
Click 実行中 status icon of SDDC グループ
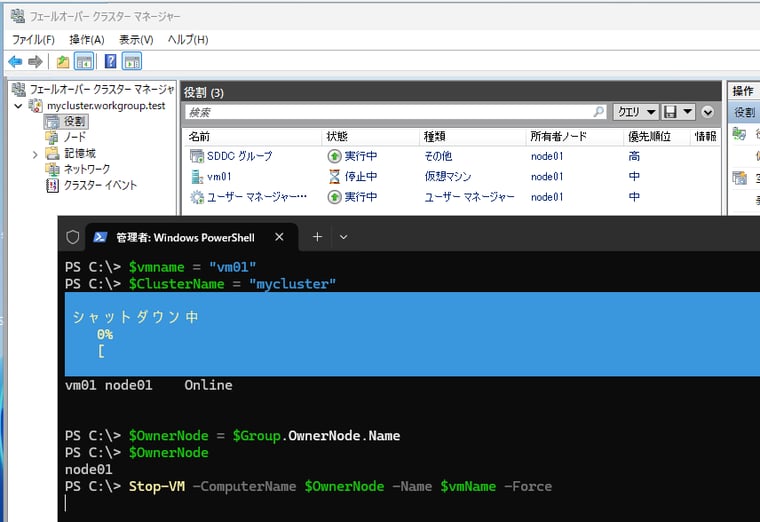[x=334, y=156]
